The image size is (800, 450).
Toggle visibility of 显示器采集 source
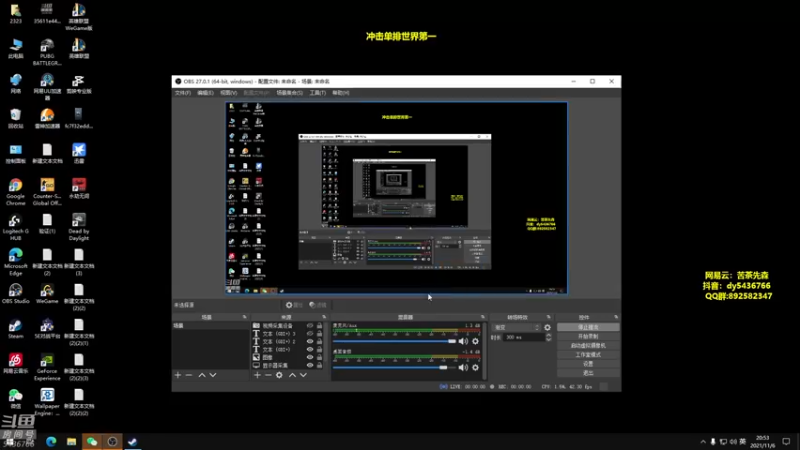(x=310, y=365)
